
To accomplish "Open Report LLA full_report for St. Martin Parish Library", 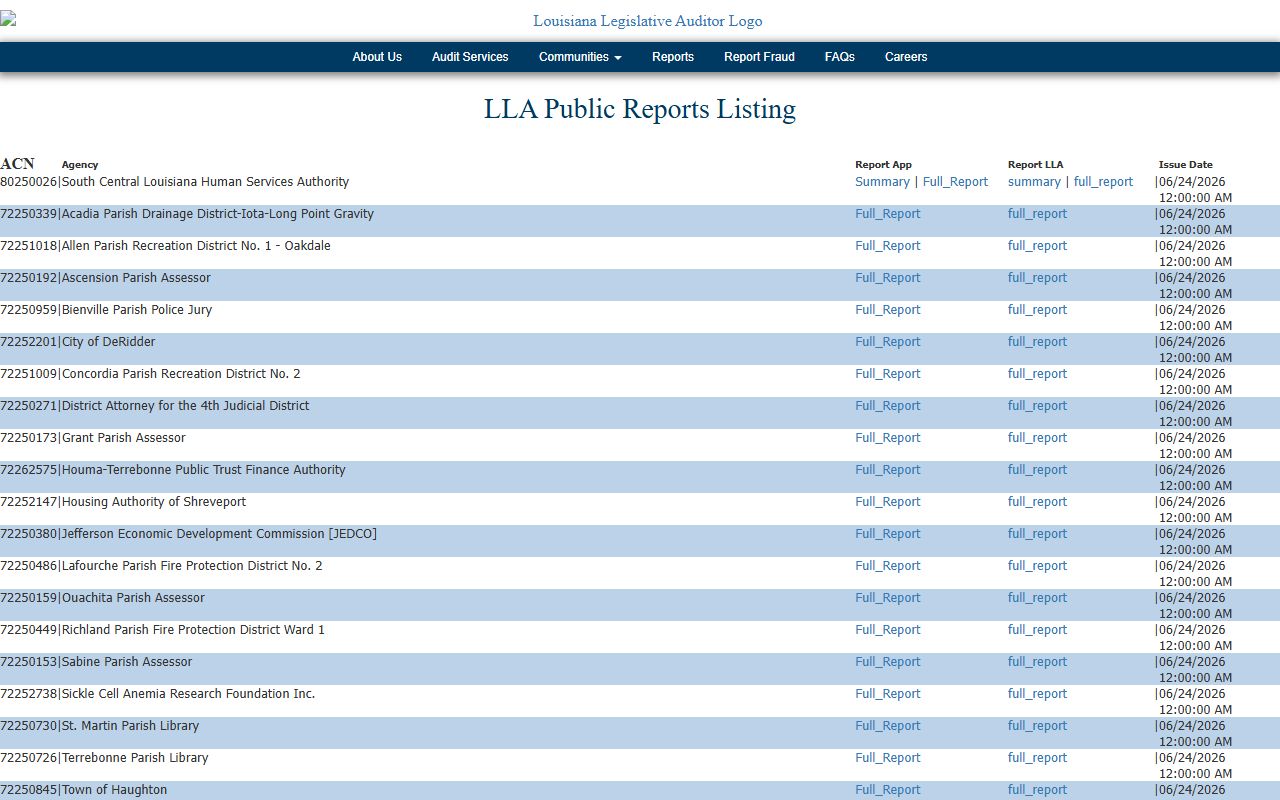I will coord(1037,726).
